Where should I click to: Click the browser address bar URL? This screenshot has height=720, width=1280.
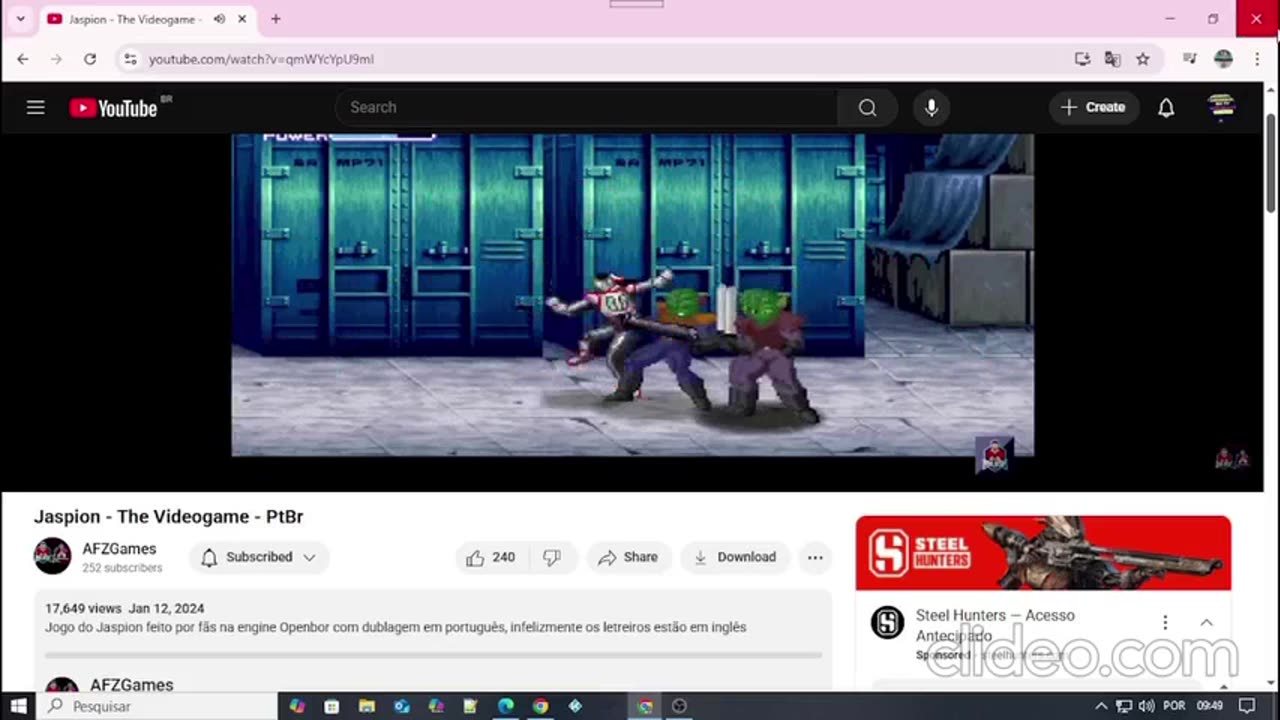coord(261,59)
